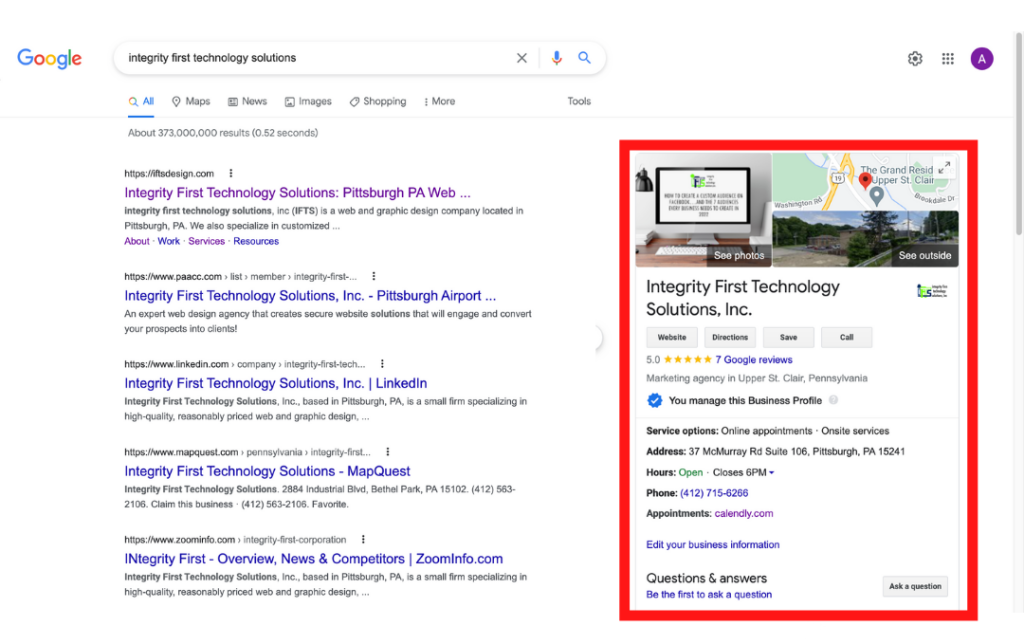Image resolution: width=1024 pixels, height=644 pixels.
Task: Open the calendly.com appointments link
Action: coord(744,513)
